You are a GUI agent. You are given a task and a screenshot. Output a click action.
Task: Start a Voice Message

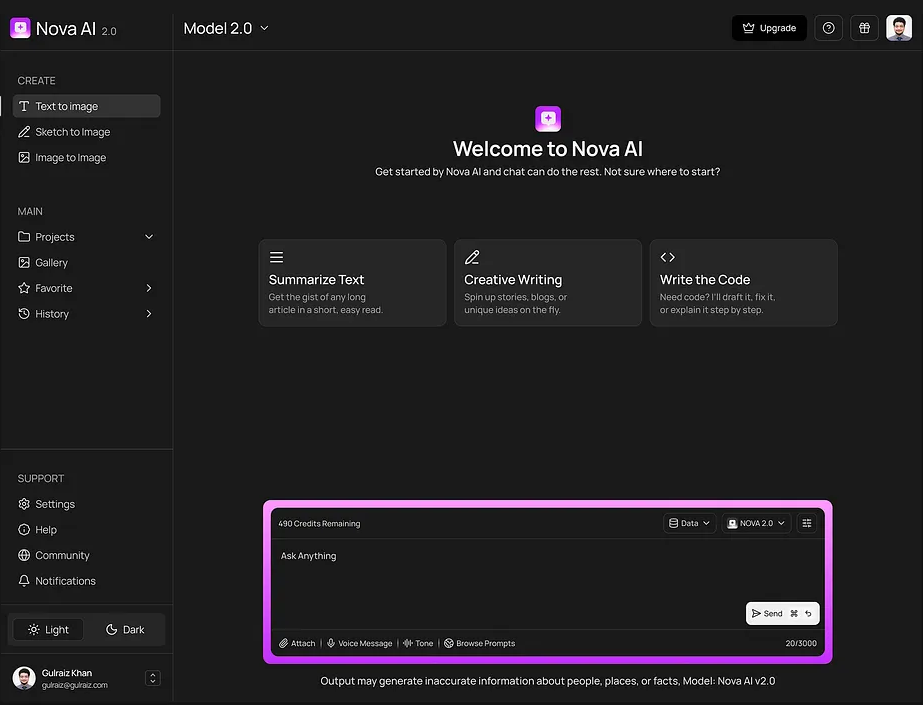[x=360, y=643]
